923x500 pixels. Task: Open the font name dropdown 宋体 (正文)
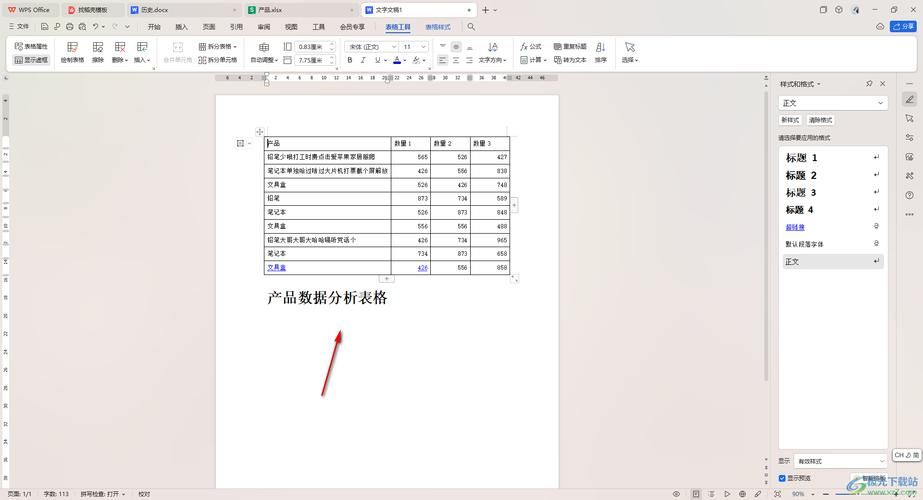point(371,46)
